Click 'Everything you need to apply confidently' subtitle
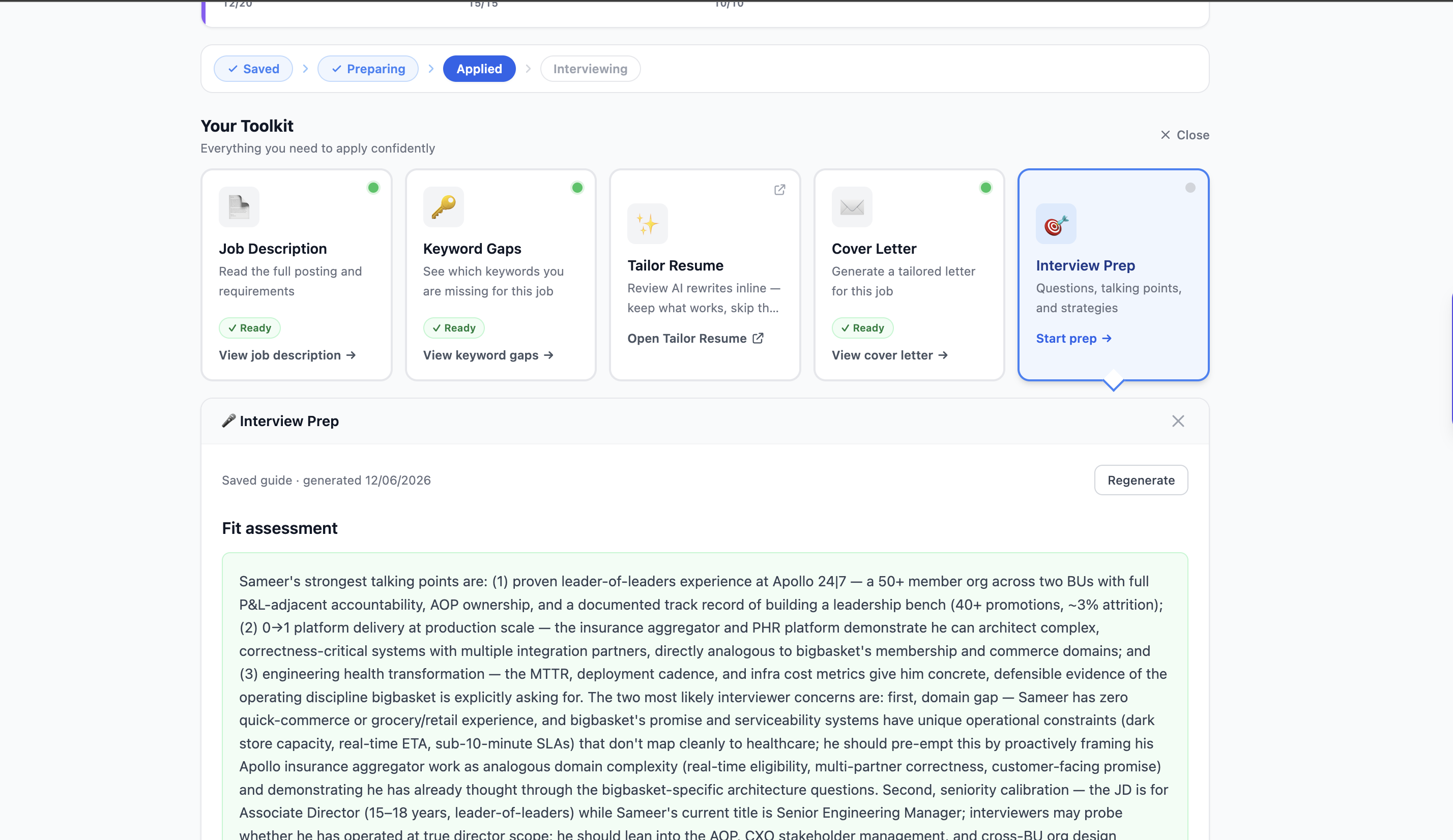 coord(317,148)
